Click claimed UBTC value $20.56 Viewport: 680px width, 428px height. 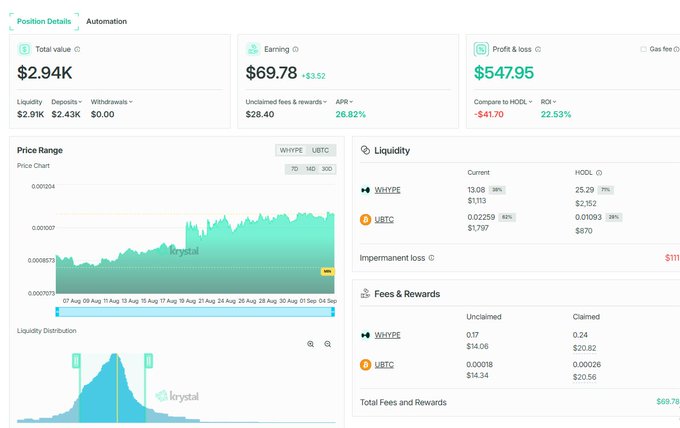(584, 377)
